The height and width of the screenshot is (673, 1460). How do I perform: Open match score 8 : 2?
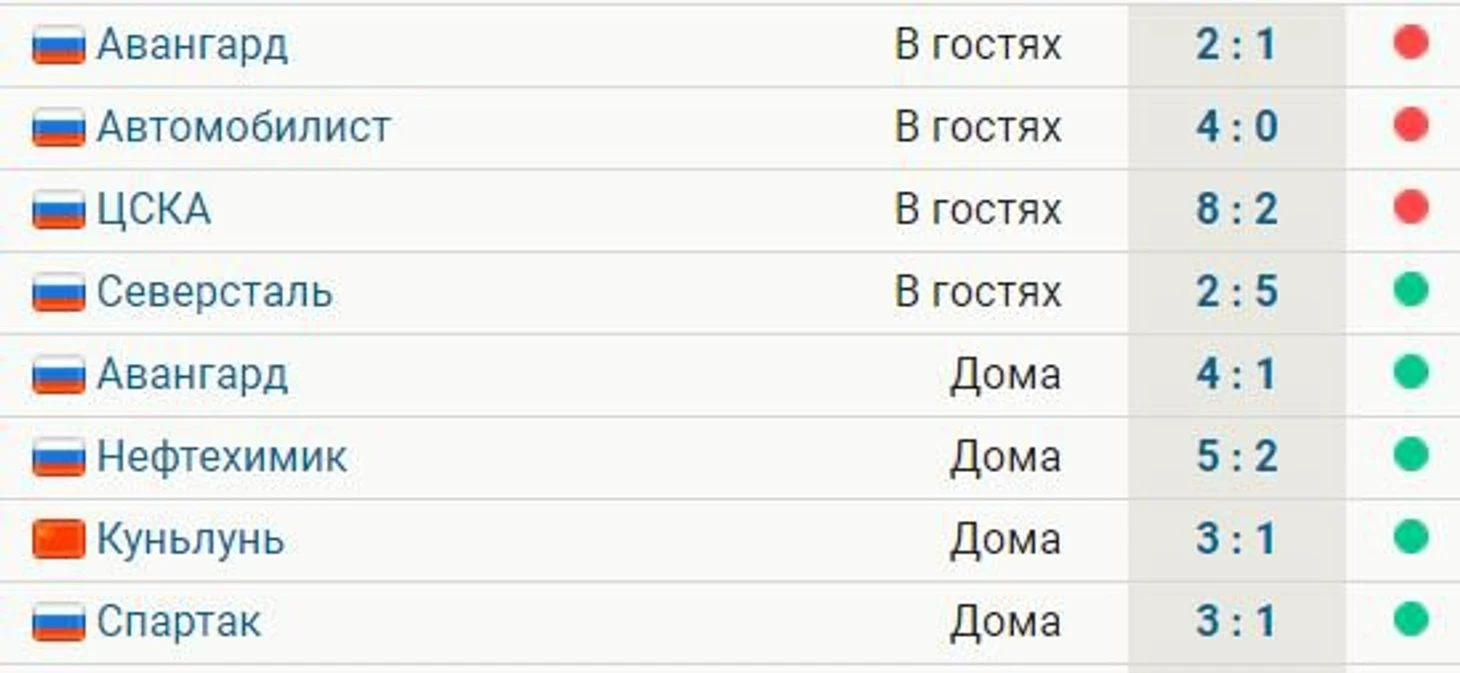click(1236, 210)
